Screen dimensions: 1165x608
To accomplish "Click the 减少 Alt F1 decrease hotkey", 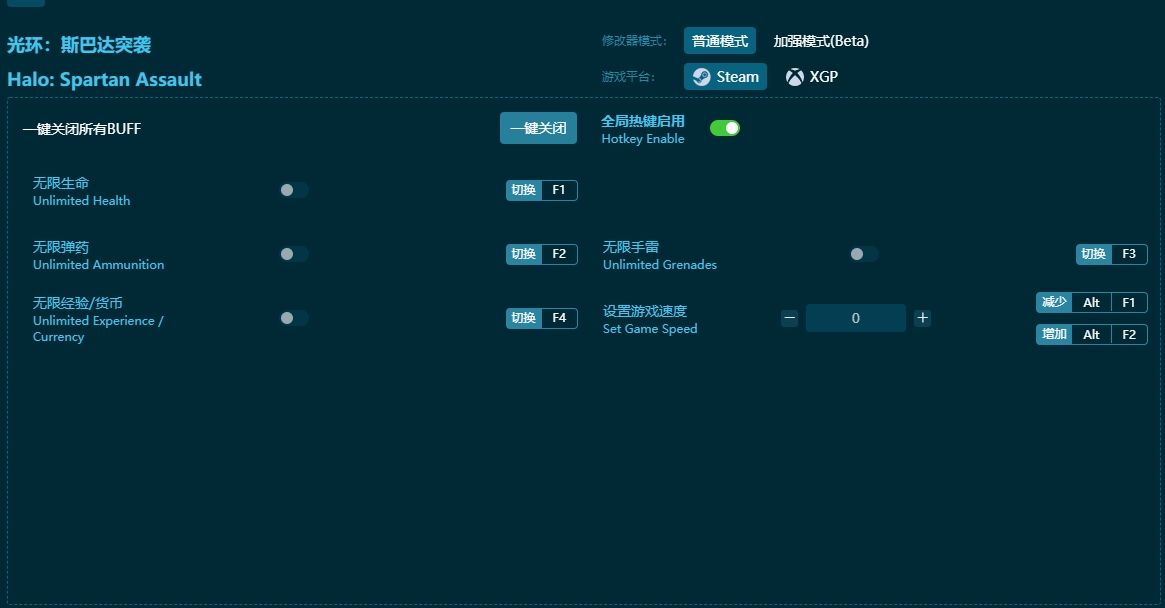I will pyautogui.click(x=1092, y=303).
